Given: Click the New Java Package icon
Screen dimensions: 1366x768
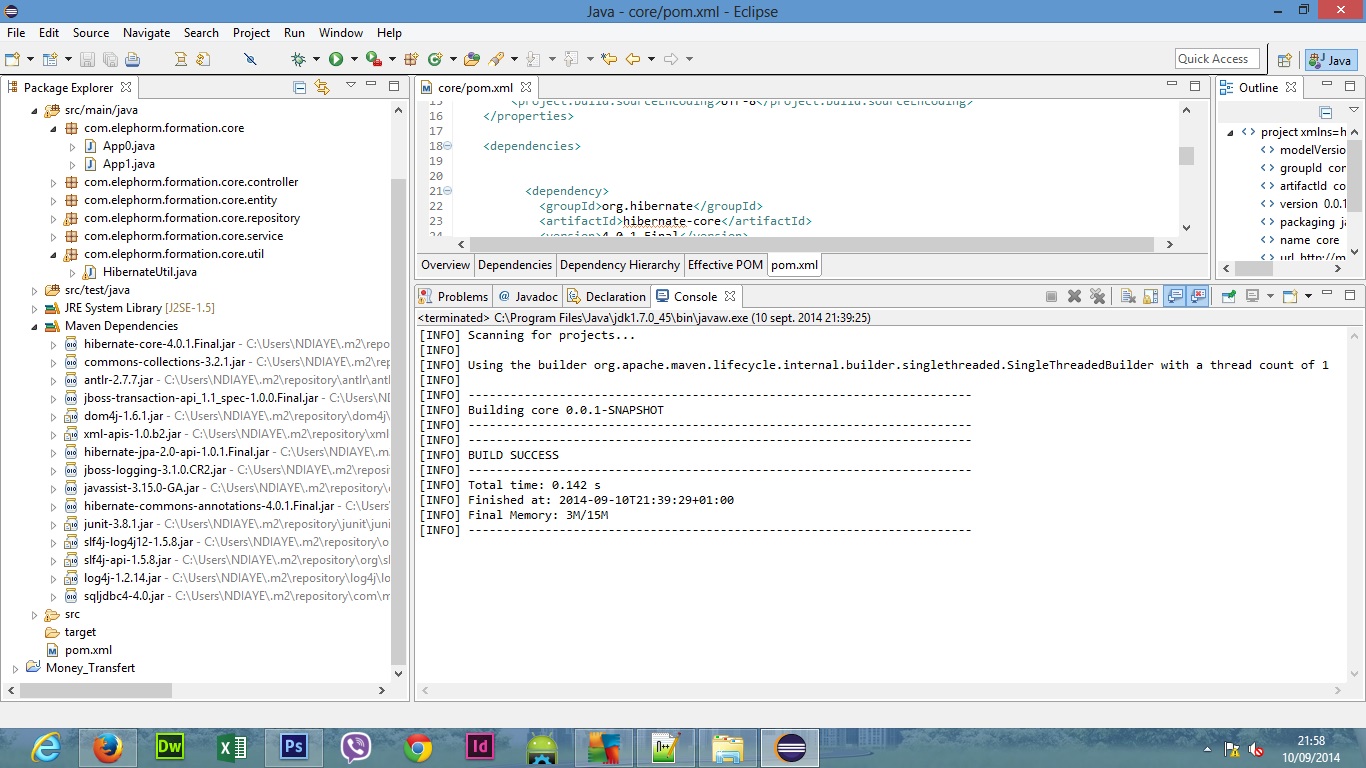Looking at the screenshot, I should (411, 59).
